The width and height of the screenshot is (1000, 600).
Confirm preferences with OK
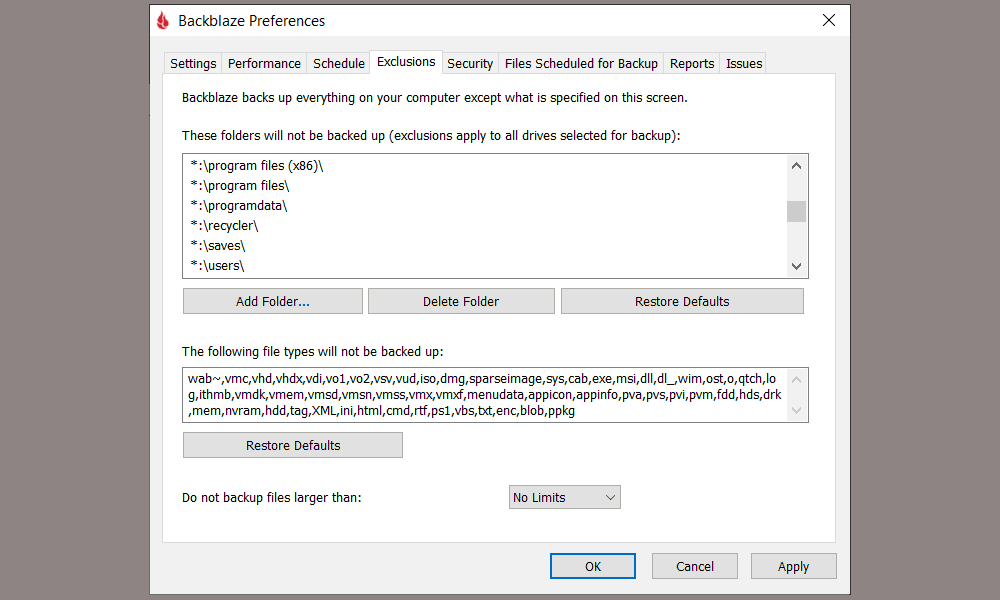click(592, 566)
